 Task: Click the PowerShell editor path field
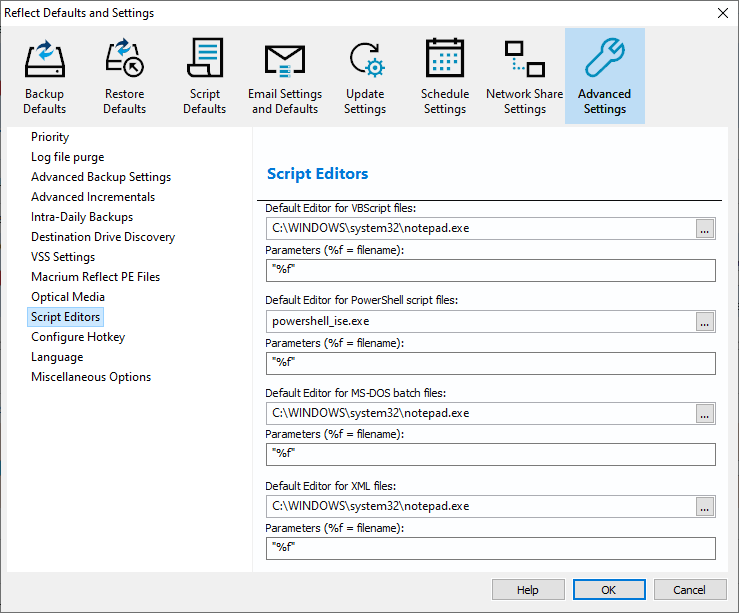(480, 321)
